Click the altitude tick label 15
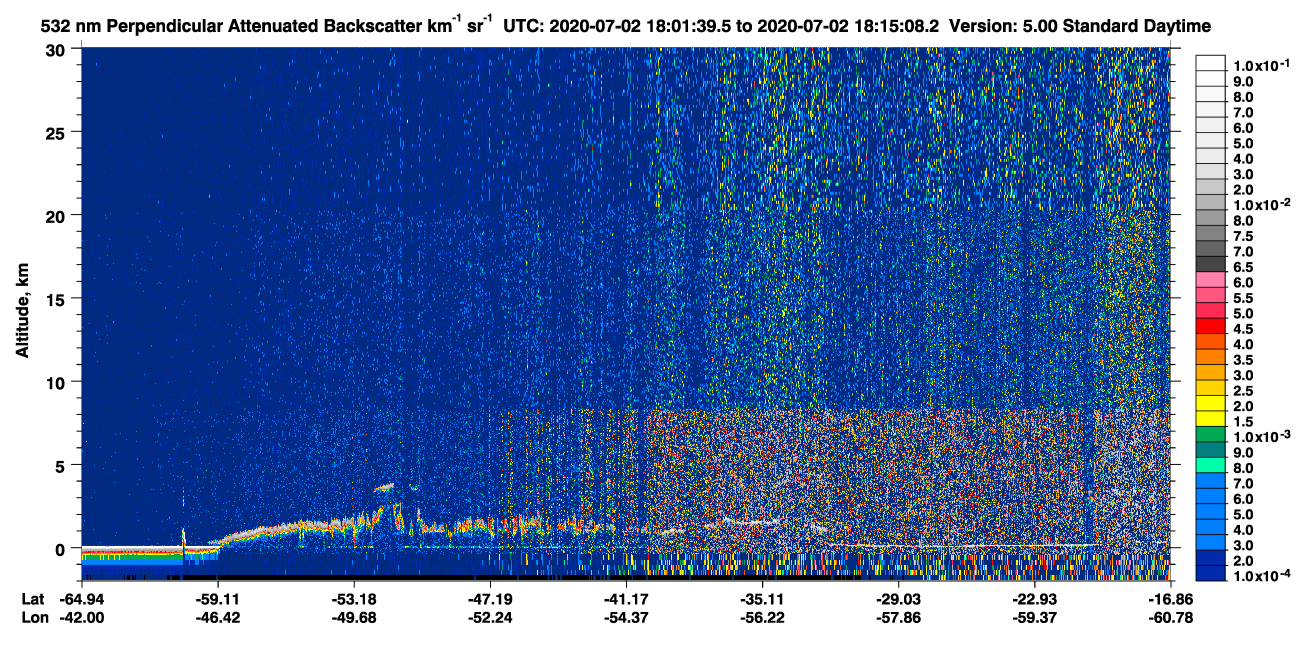This screenshot has width=1300, height=667. (57, 299)
